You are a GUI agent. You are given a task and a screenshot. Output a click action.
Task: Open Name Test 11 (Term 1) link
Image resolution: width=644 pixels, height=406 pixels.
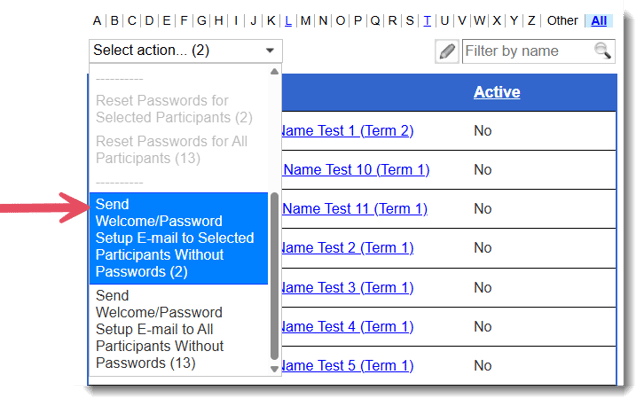point(355,209)
